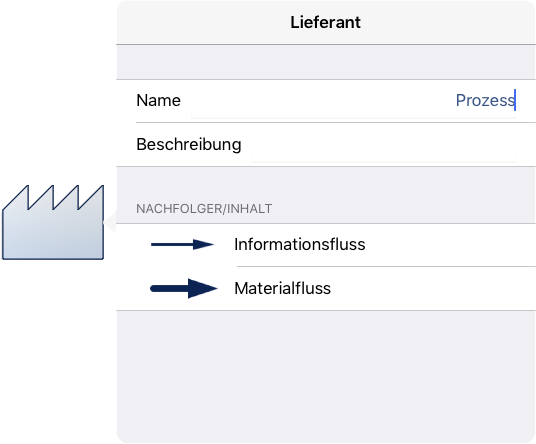Select the factory supplier symbol
536x444 pixels.
coord(53,222)
